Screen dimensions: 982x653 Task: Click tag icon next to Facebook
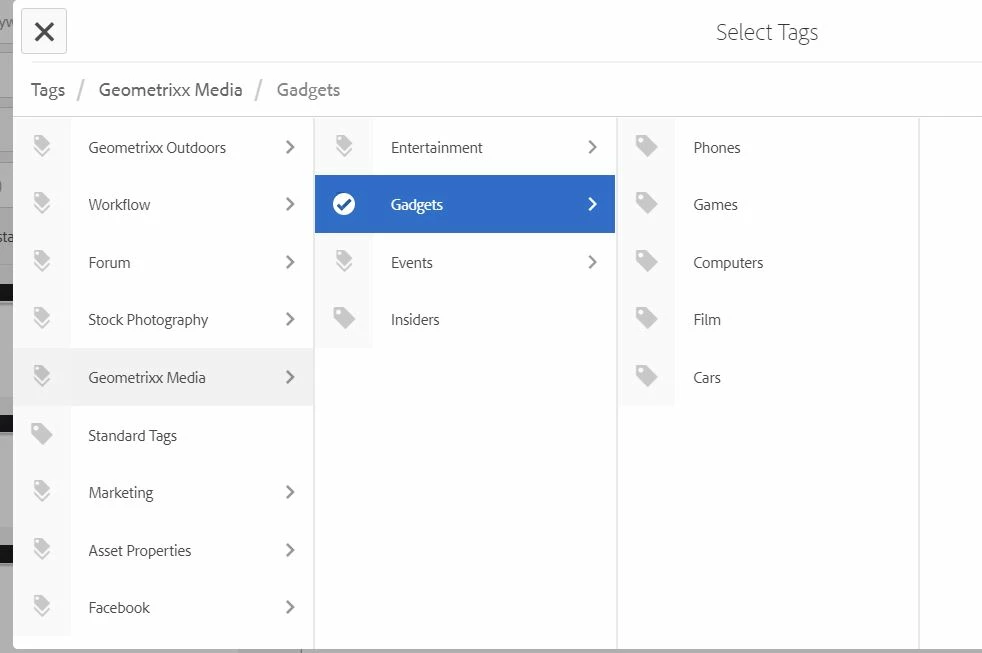(42, 606)
